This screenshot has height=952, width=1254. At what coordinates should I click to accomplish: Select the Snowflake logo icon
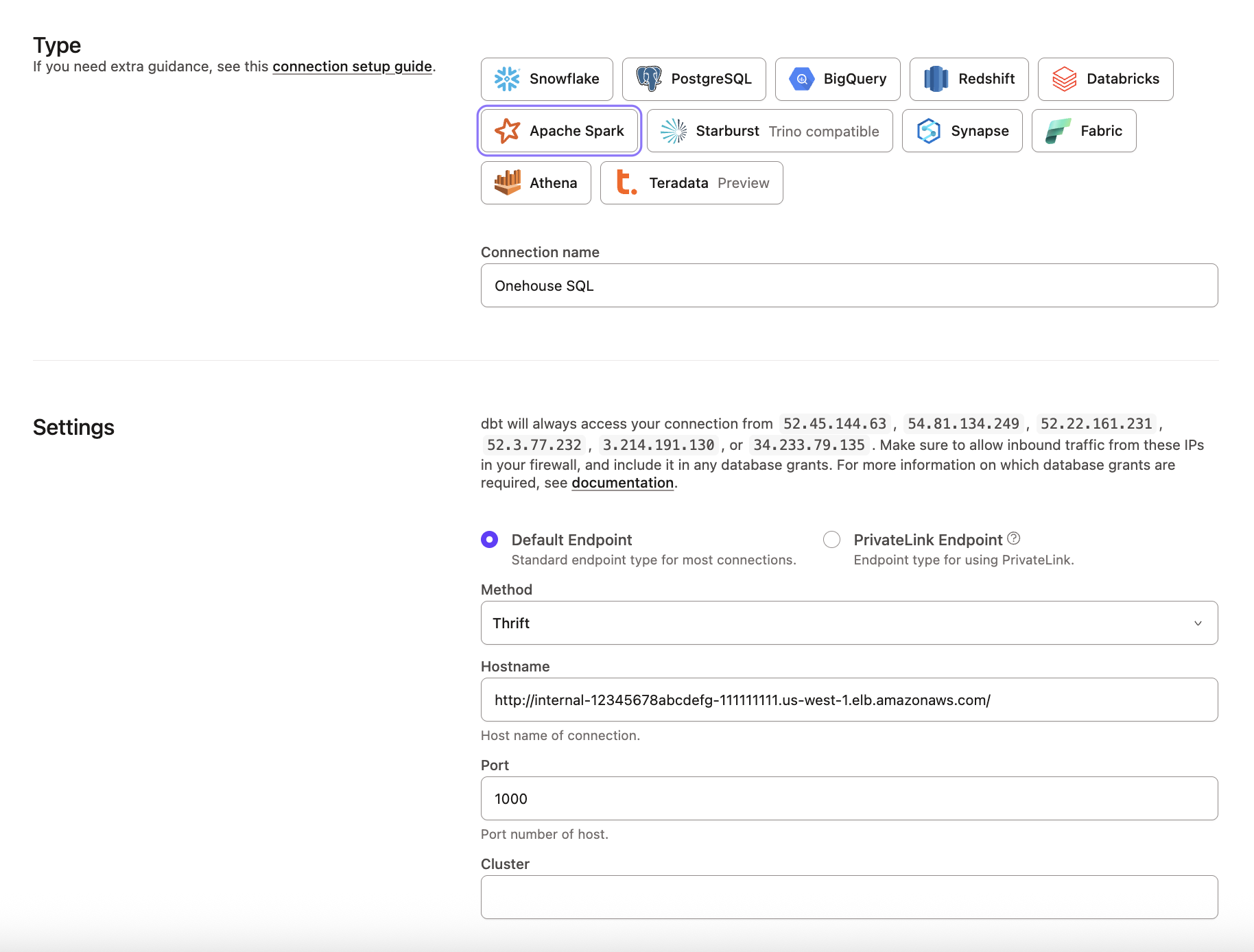click(x=507, y=79)
